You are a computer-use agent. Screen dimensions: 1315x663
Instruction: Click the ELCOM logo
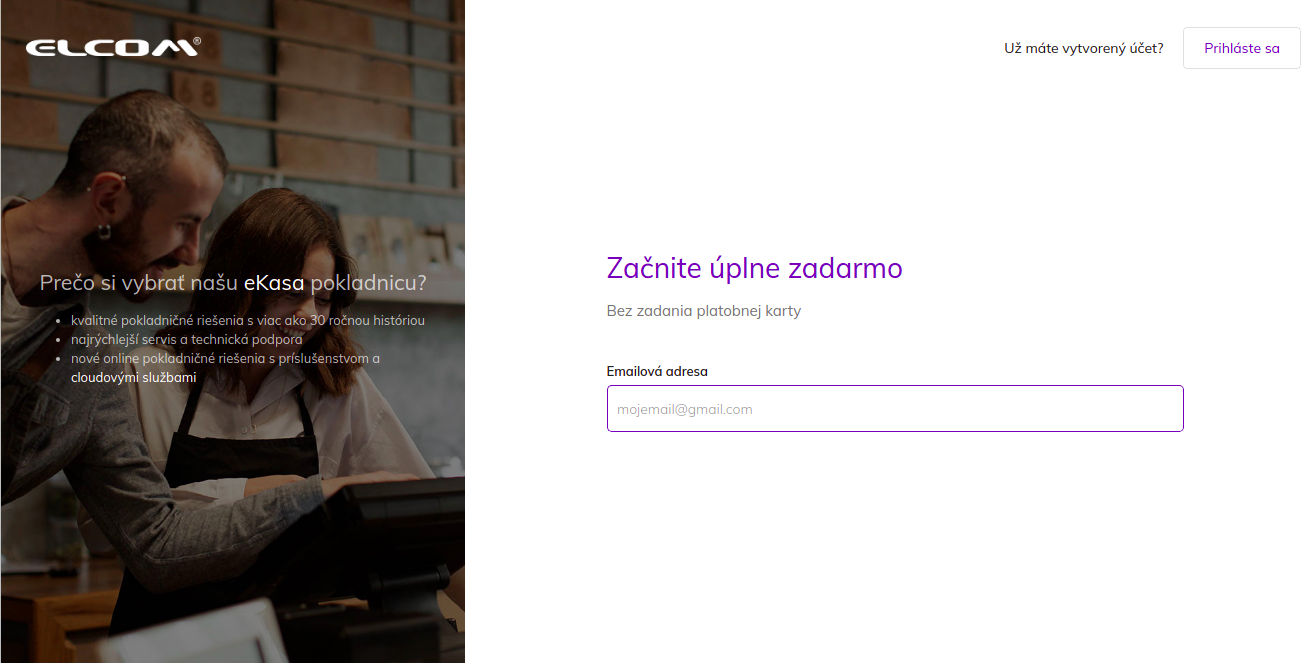point(113,46)
